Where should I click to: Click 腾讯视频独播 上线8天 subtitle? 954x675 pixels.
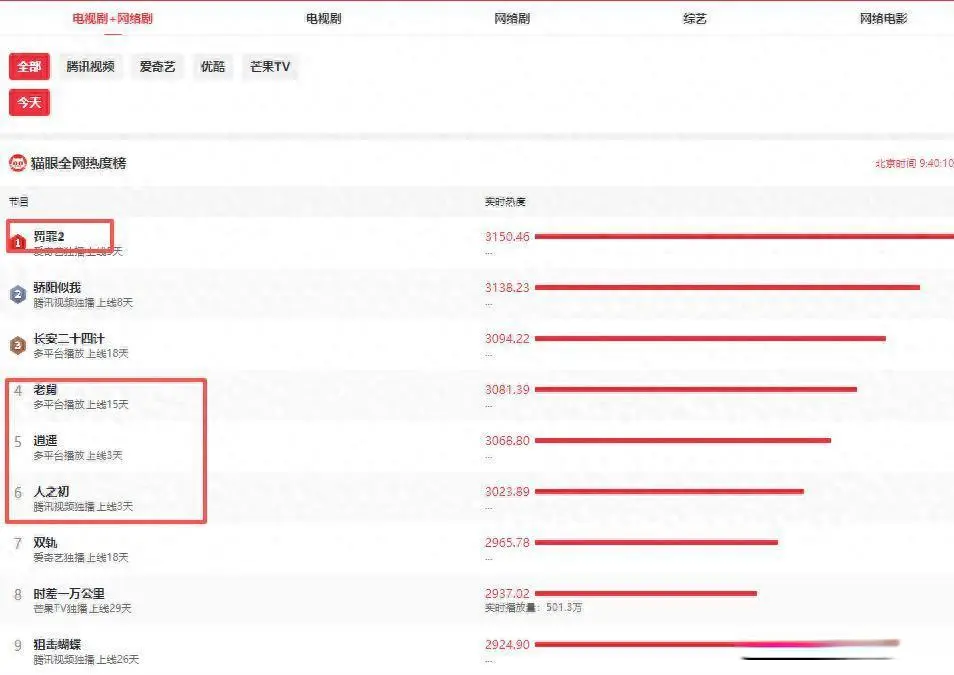tap(83, 303)
